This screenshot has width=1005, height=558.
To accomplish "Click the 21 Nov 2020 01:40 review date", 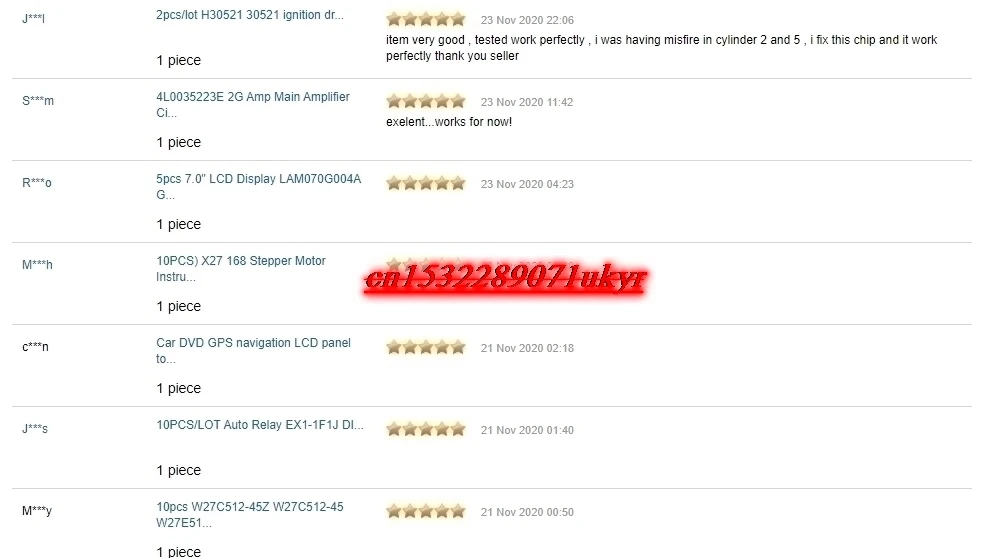I will [527, 430].
